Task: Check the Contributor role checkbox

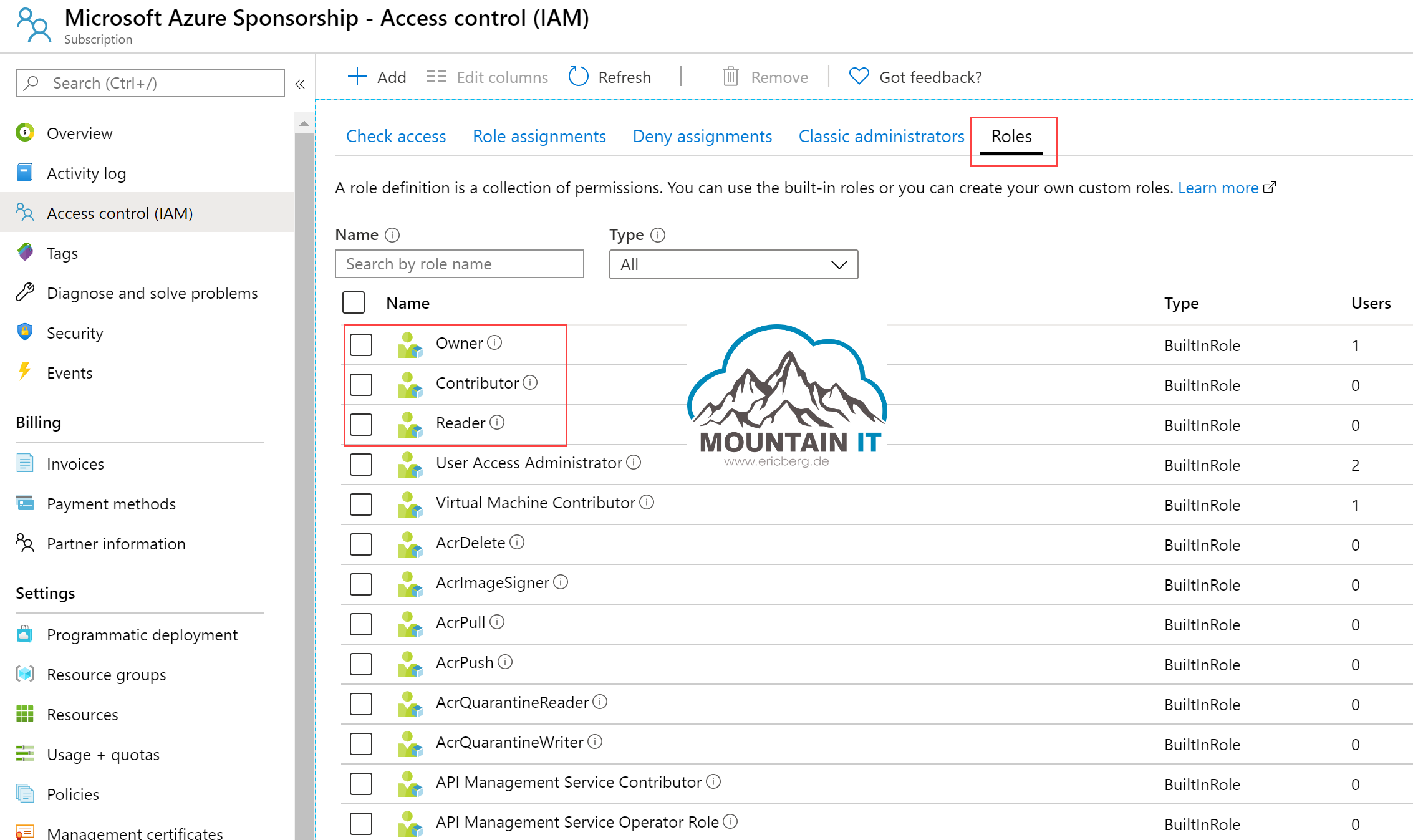Action: pyautogui.click(x=361, y=384)
